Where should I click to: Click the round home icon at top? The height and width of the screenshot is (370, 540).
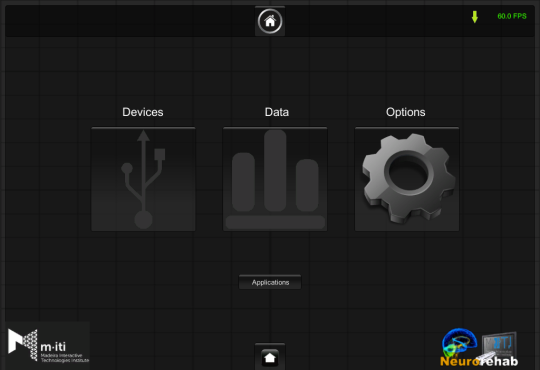[x=270, y=21]
